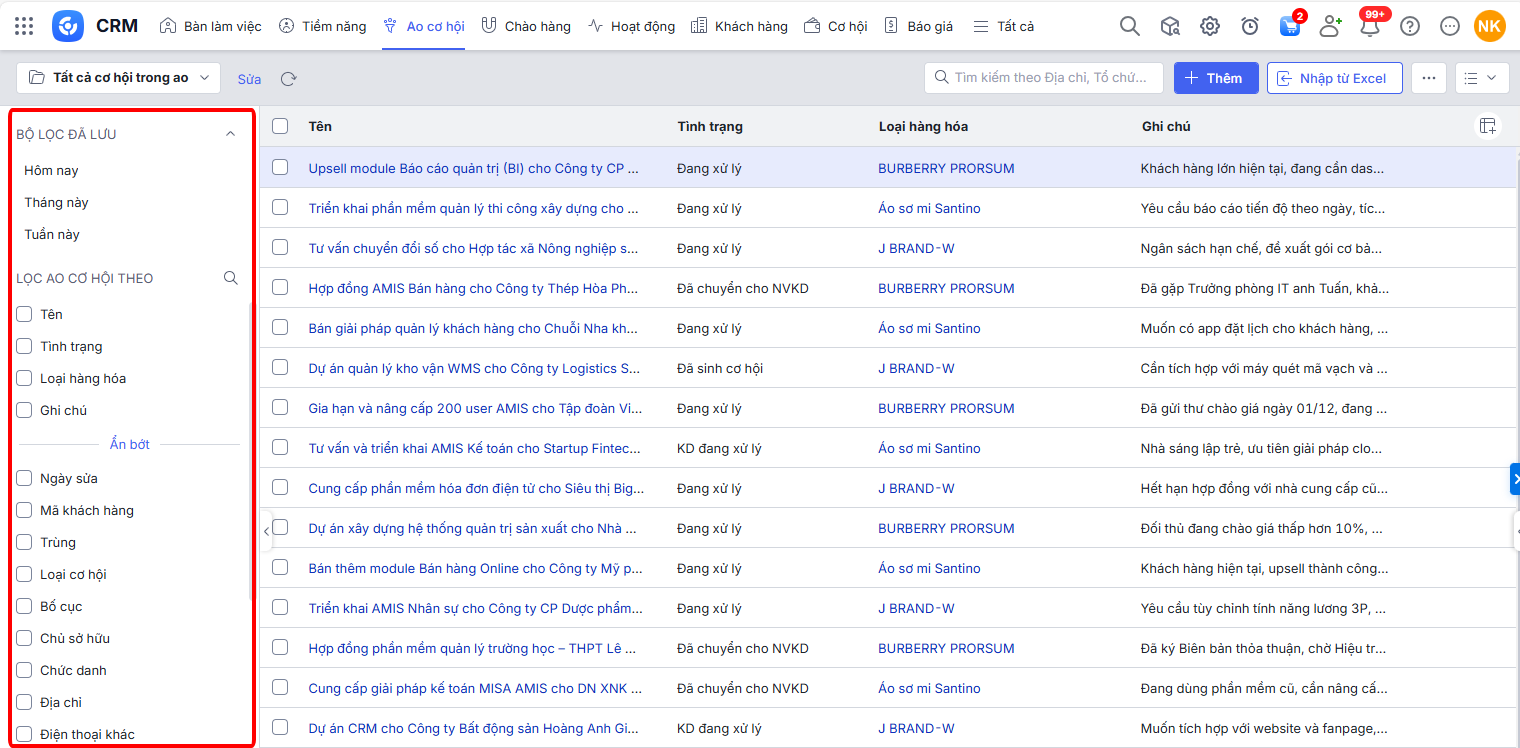Screen dimensions: 1520x748
Task: Check the Mã khách hàng filter checkbox
Action: (x=25, y=510)
